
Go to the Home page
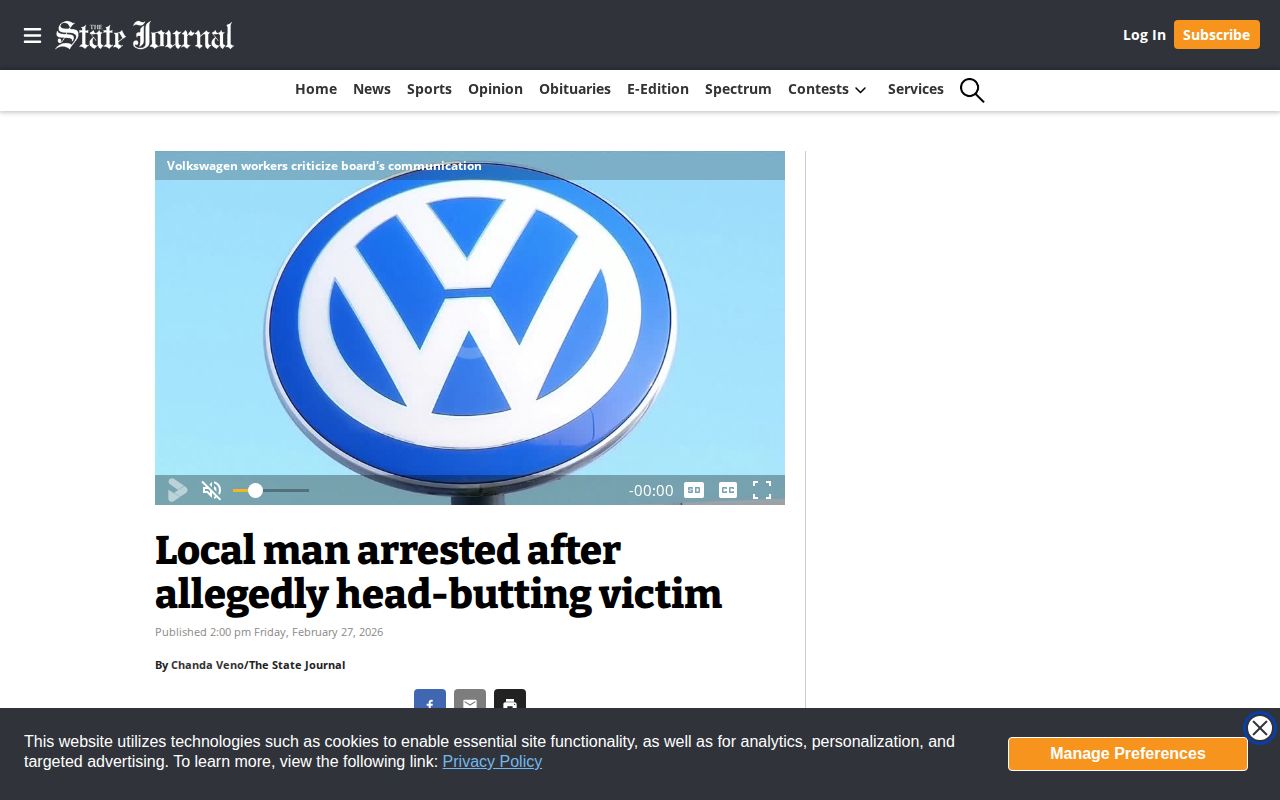click(316, 89)
